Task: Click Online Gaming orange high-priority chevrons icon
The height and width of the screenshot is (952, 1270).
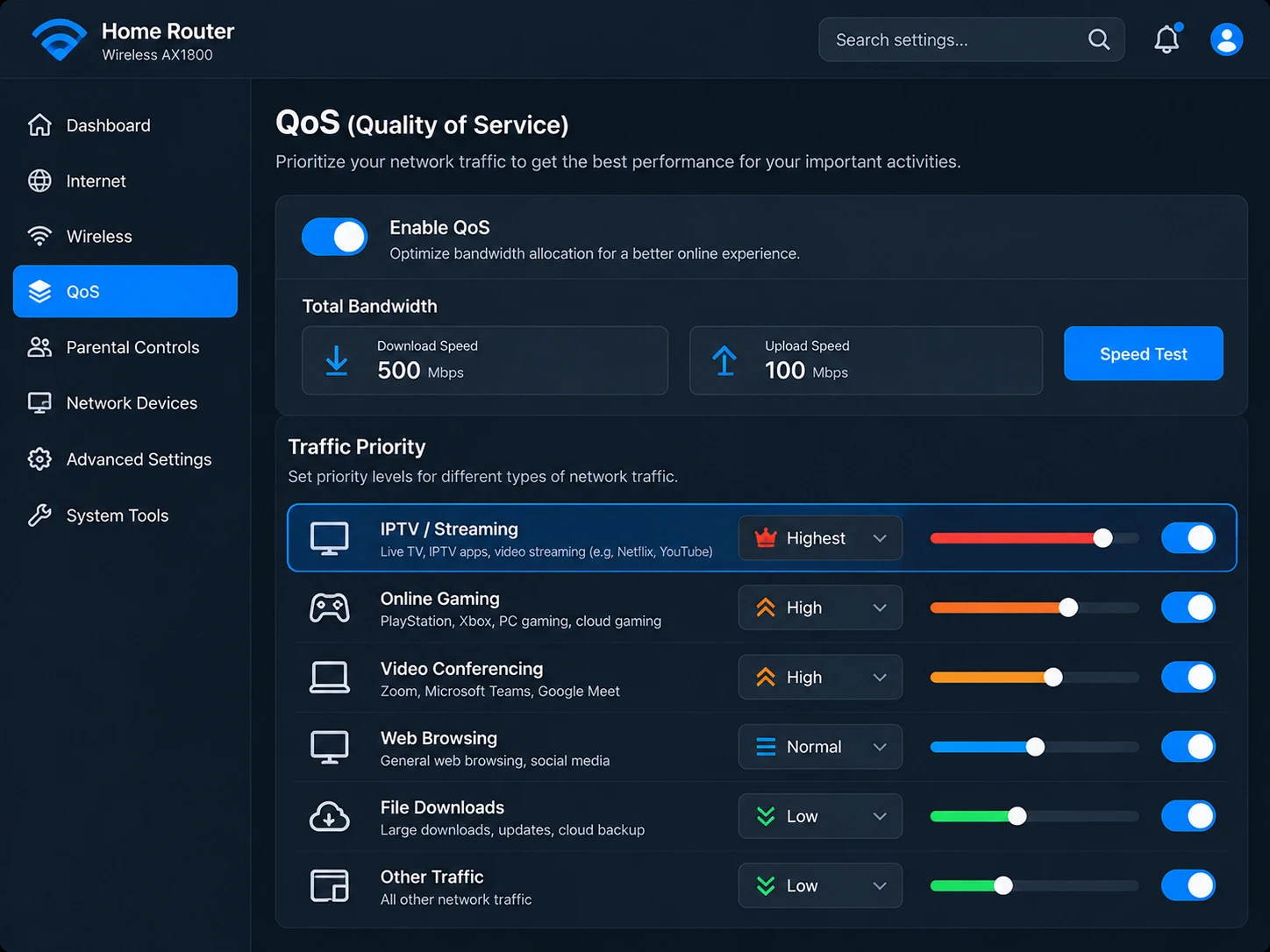Action: [766, 607]
